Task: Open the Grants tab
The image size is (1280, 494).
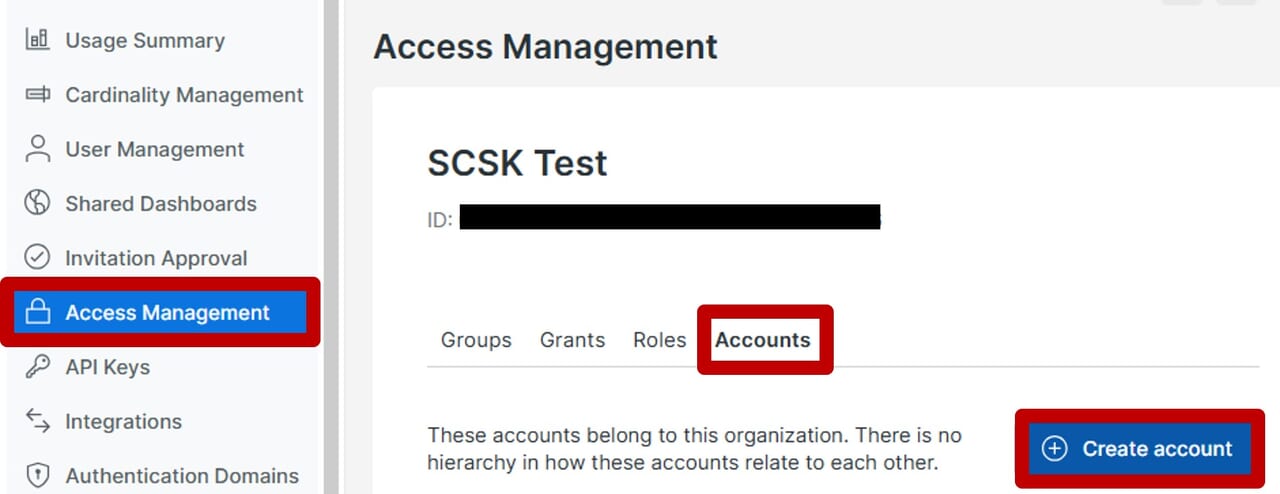Action: coord(572,340)
